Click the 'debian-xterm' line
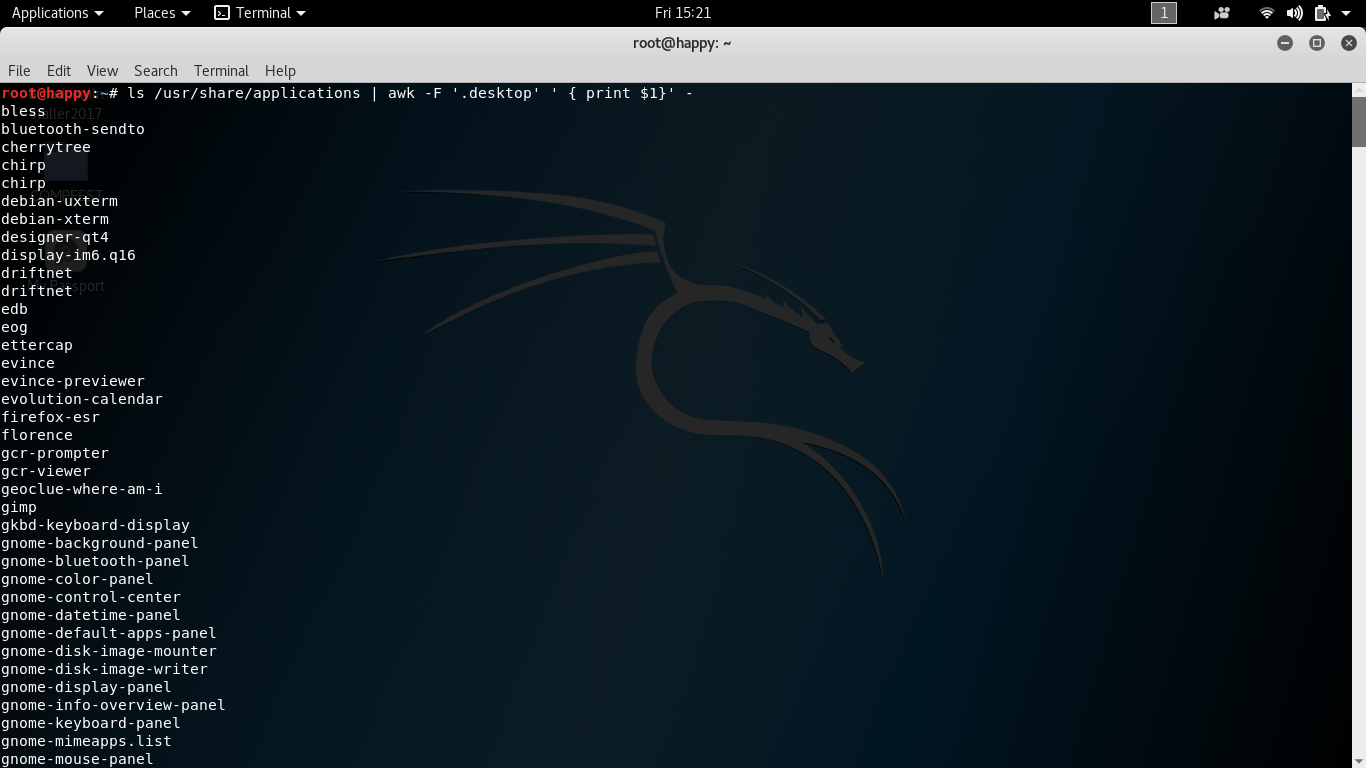The height and width of the screenshot is (768, 1366). tap(55, 219)
